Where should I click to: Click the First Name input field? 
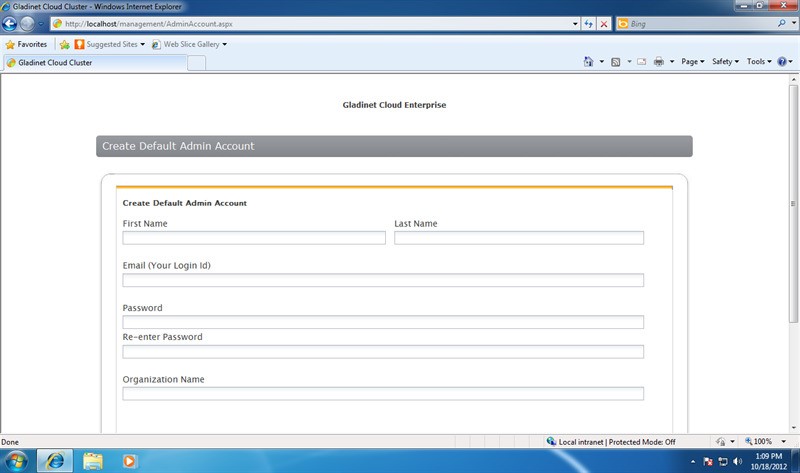254,238
